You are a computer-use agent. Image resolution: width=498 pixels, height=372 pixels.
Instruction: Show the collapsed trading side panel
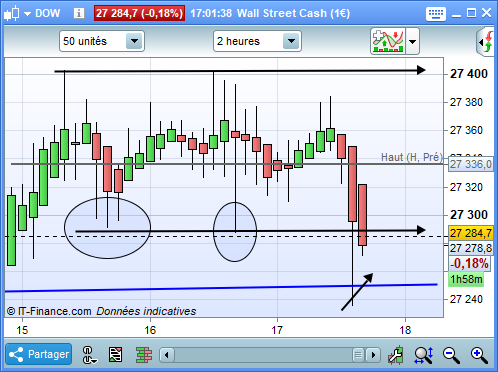pyautogui.click(x=486, y=42)
